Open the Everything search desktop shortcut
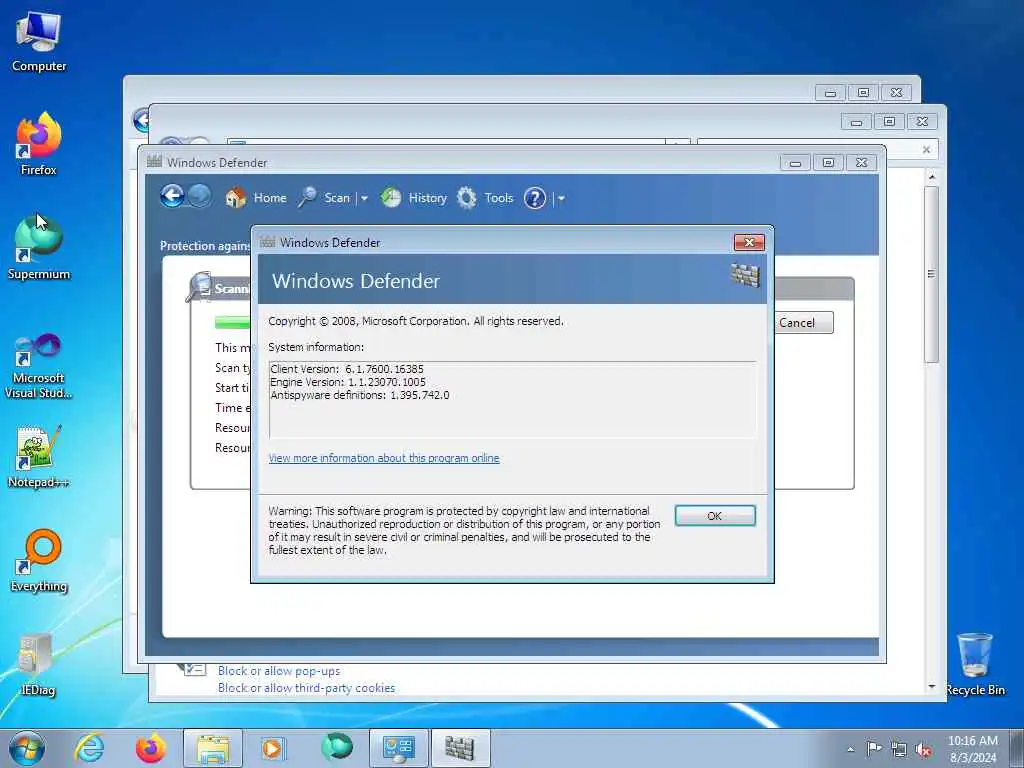Screen dimensions: 1024x768 [39, 561]
